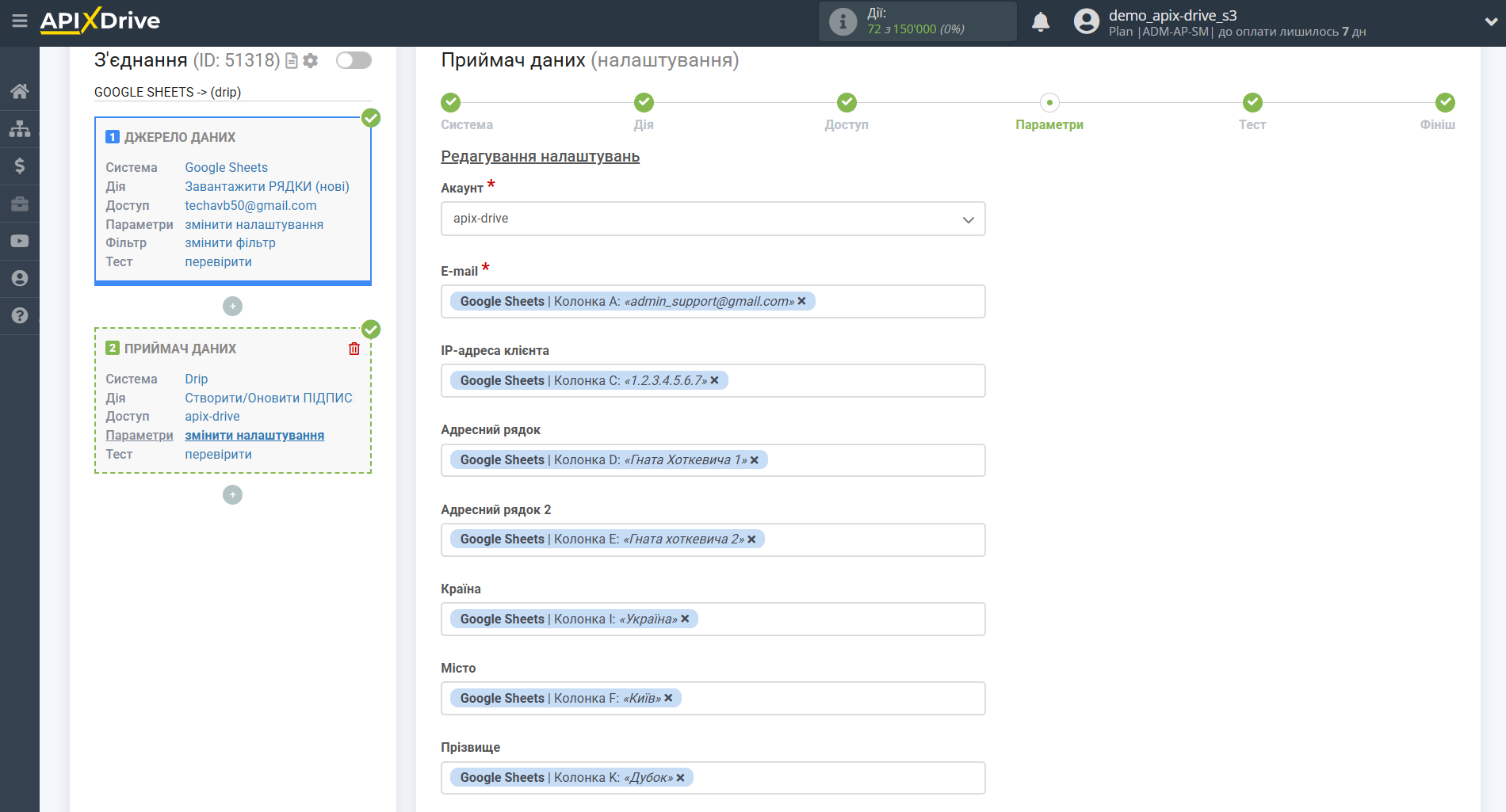
Task: Open the profile sidebar icon
Action: [20, 278]
